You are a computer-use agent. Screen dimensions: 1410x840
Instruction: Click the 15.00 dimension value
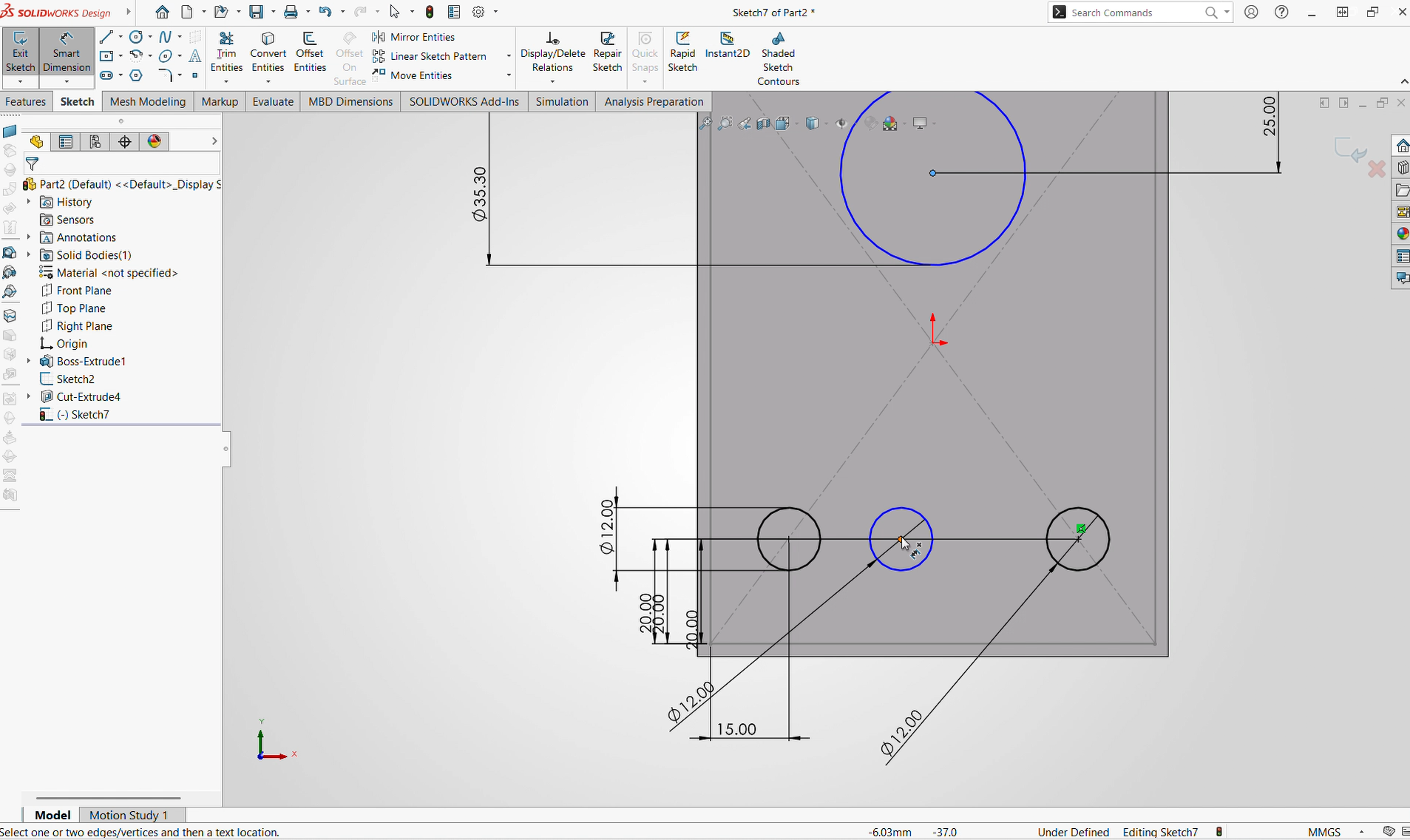click(736, 729)
